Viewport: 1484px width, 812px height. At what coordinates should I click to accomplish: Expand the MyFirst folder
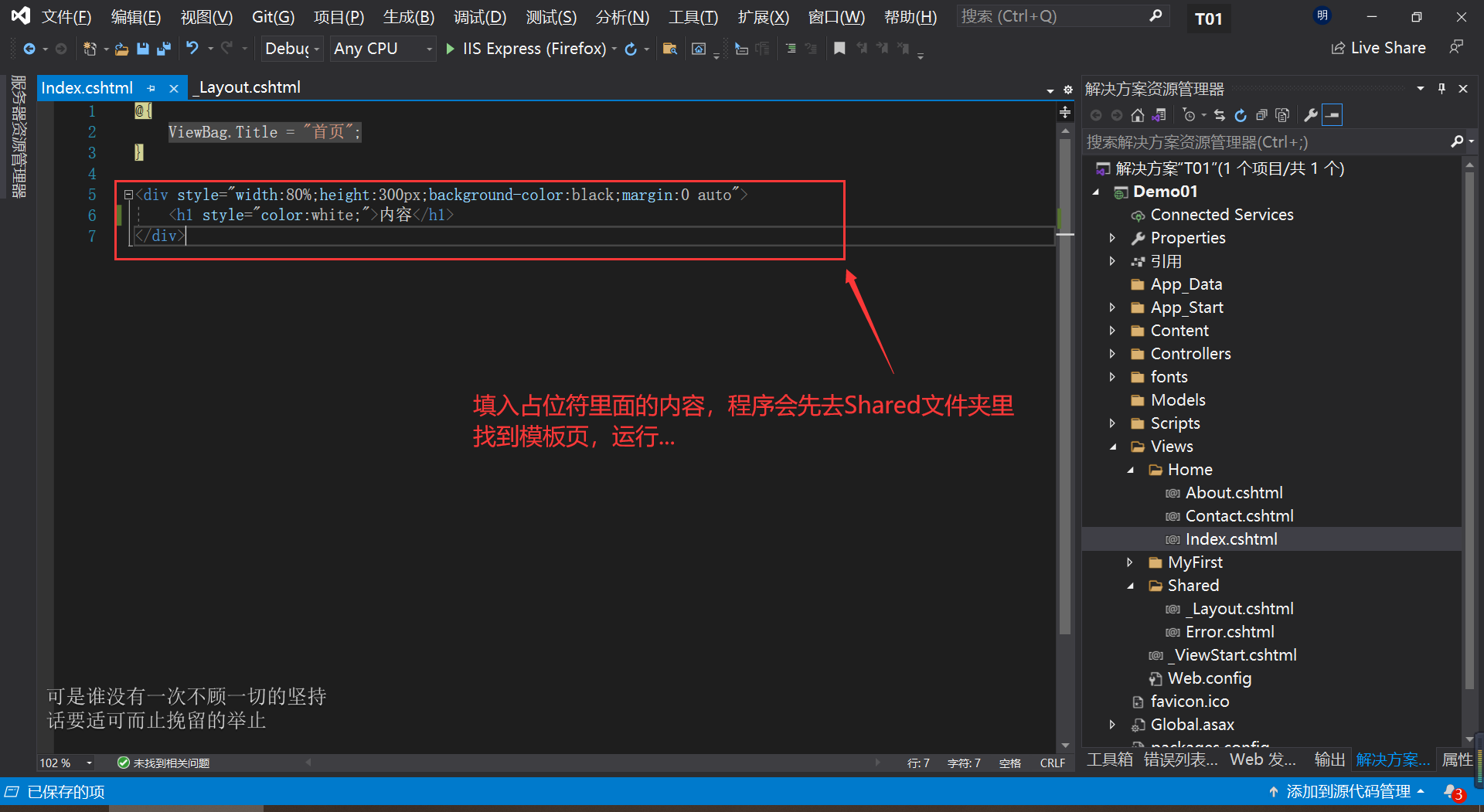point(1130,562)
